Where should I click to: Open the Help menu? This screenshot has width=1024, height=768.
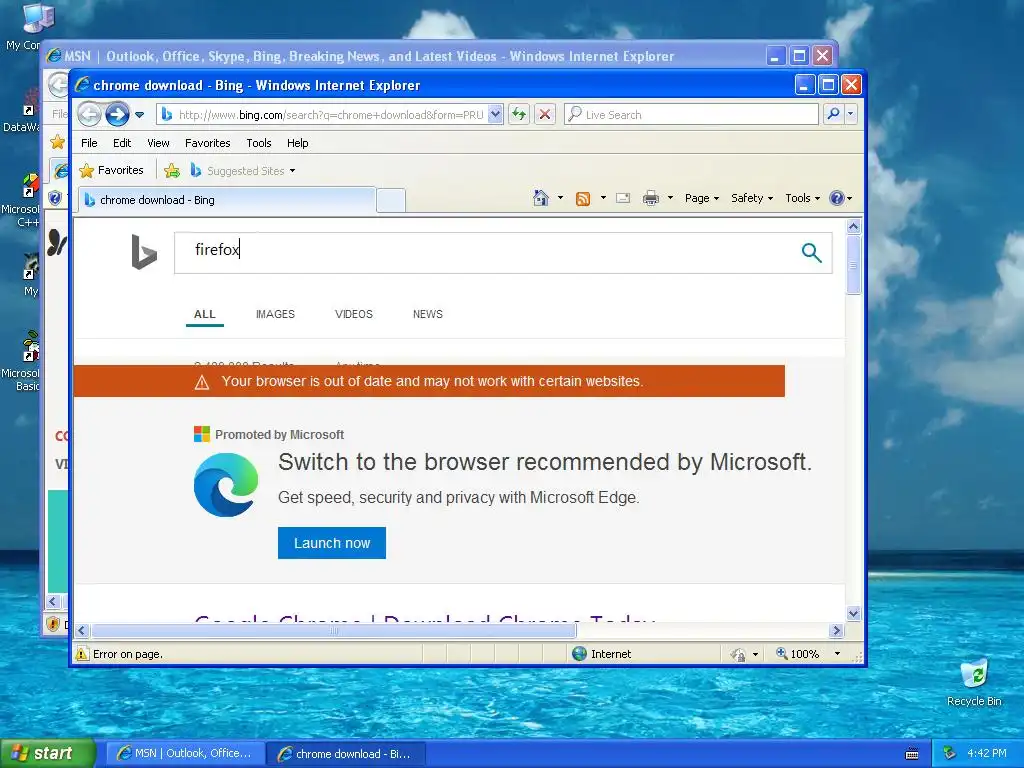pos(297,143)
